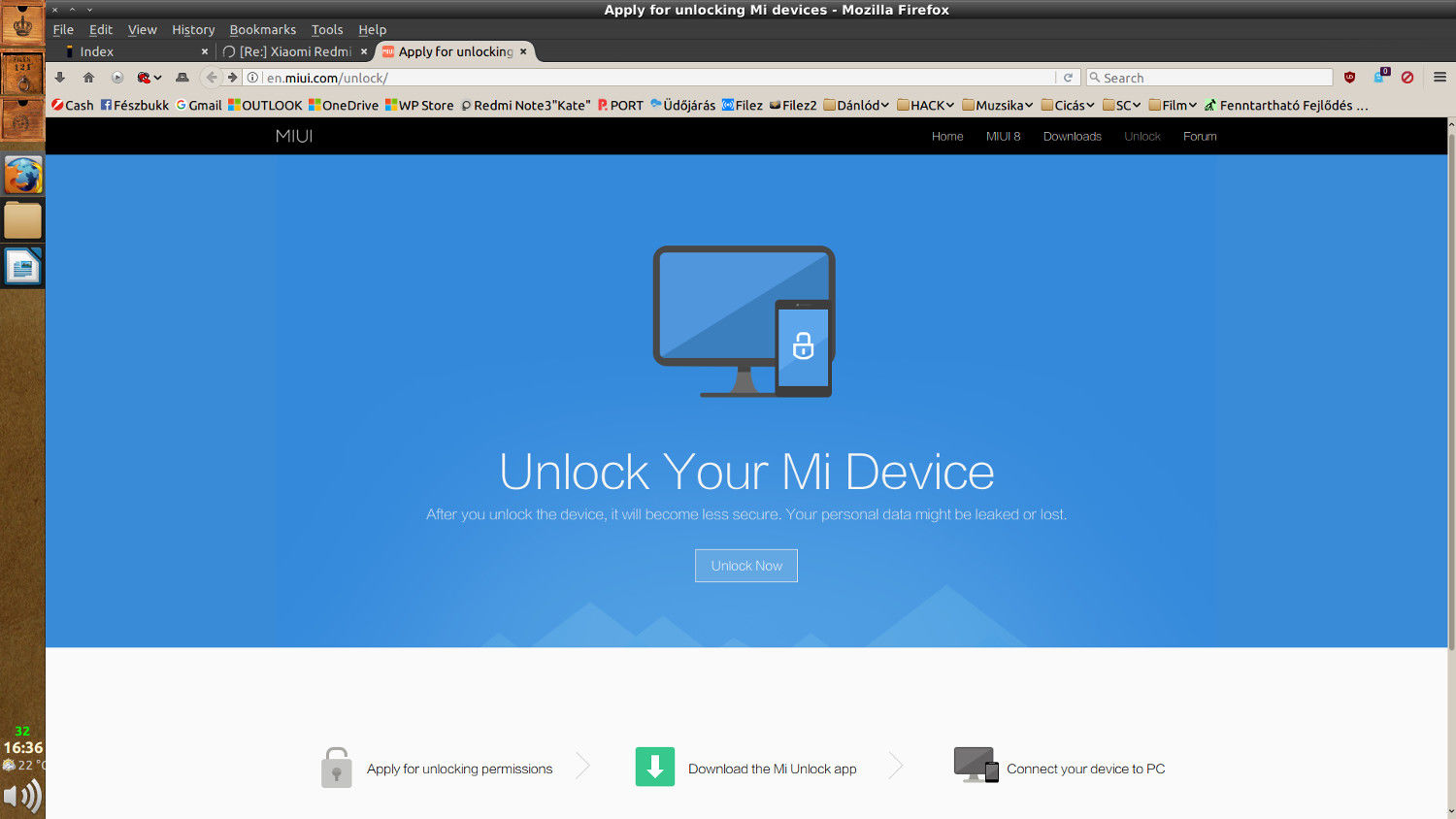1456x819 pixels.
Task: Click the MIUI logo in the site header
Action: (x=294, y=136)
